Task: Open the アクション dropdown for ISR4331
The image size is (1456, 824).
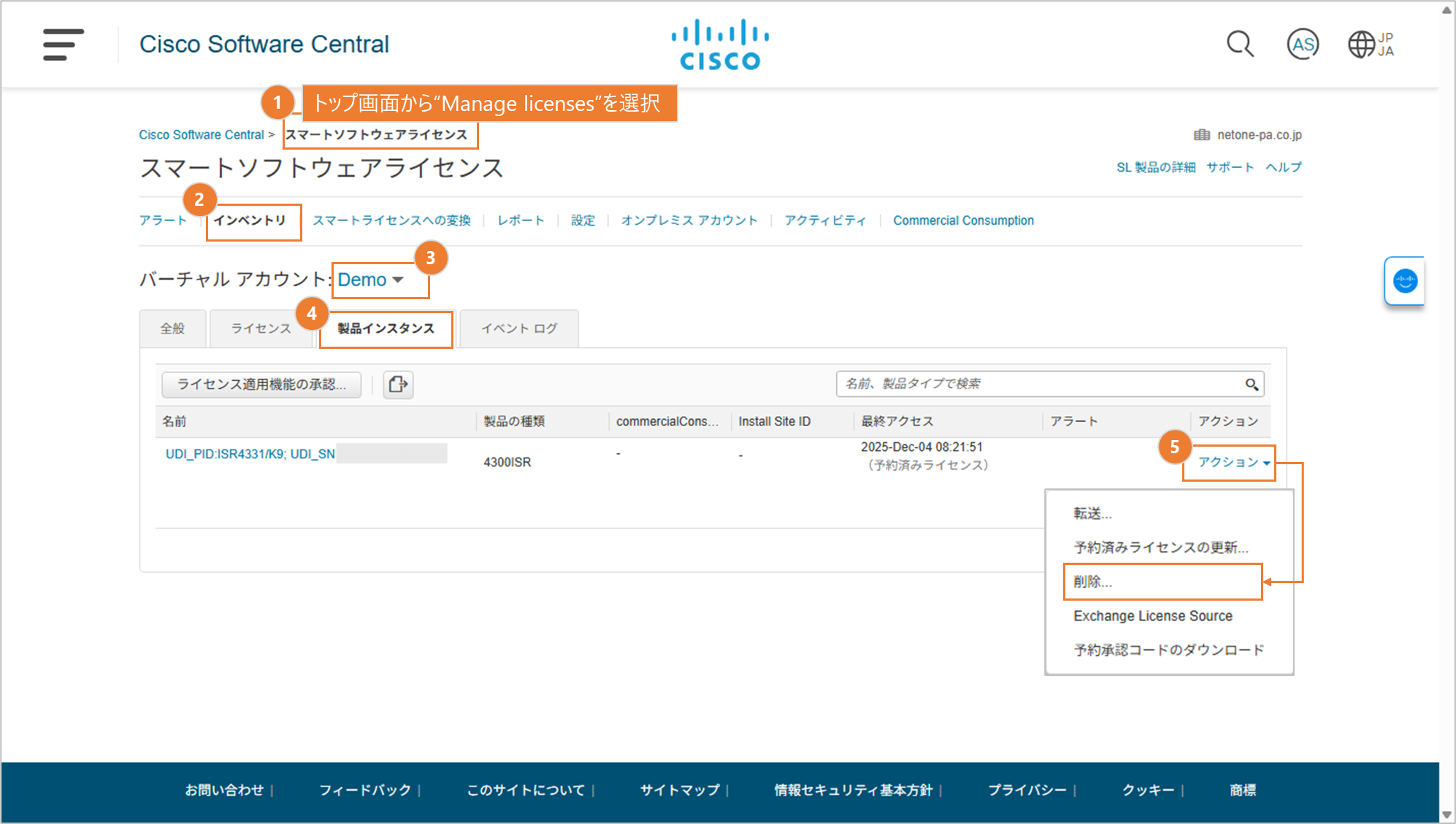Action: coord(1233,463)
